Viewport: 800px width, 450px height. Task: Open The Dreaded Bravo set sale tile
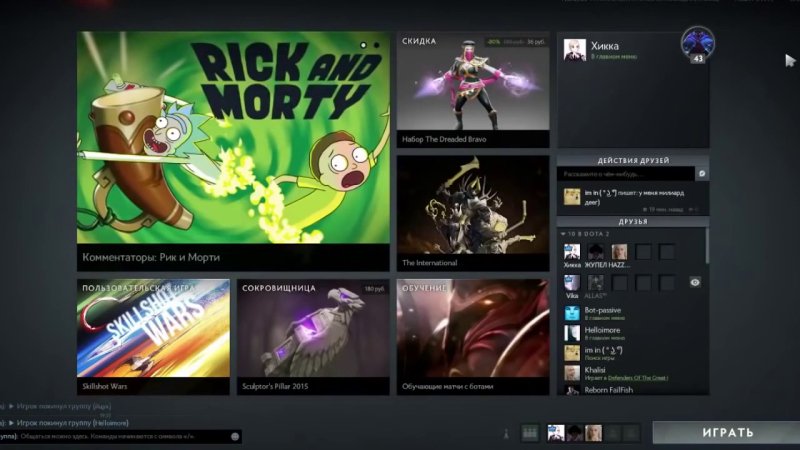click(x=473, y=90)
